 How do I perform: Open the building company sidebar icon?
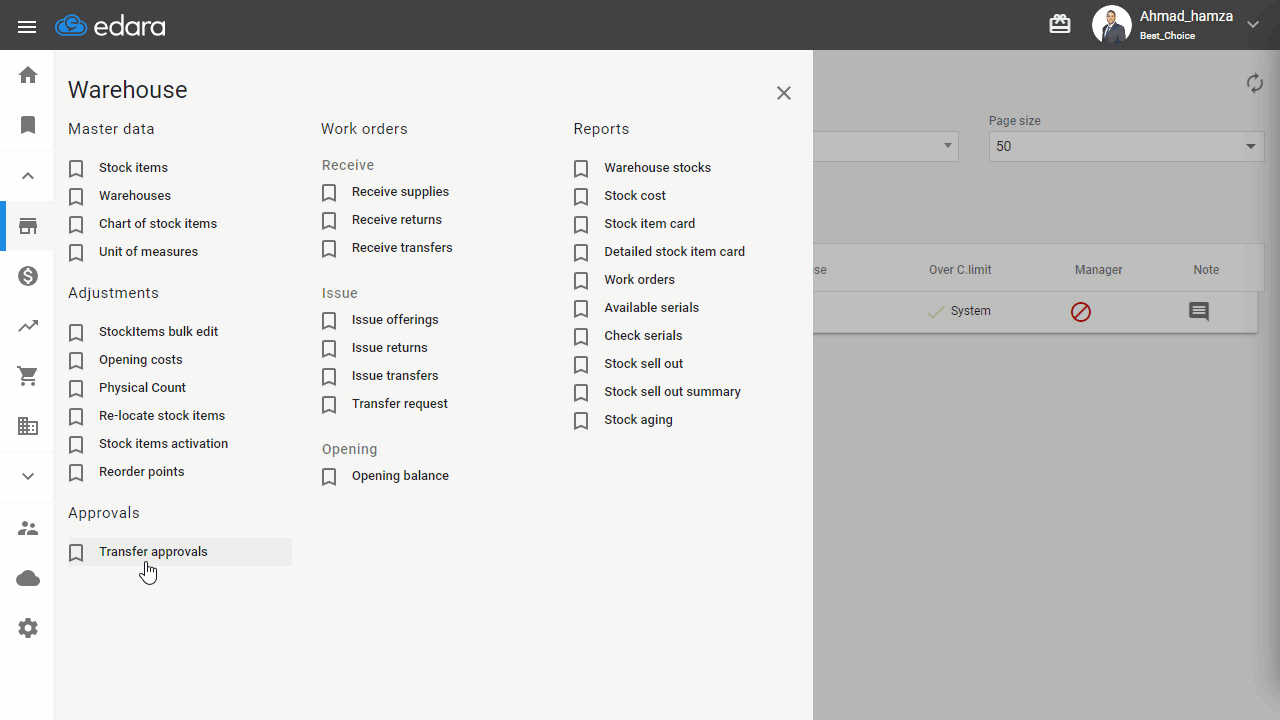point(28,426)
